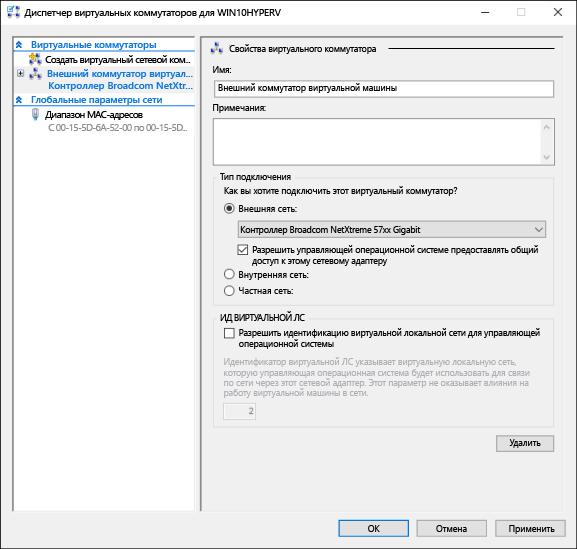Close the Virtual Switch Manager window
The height and width of the screenshot is (549, 577).
[x=557, y=12]
